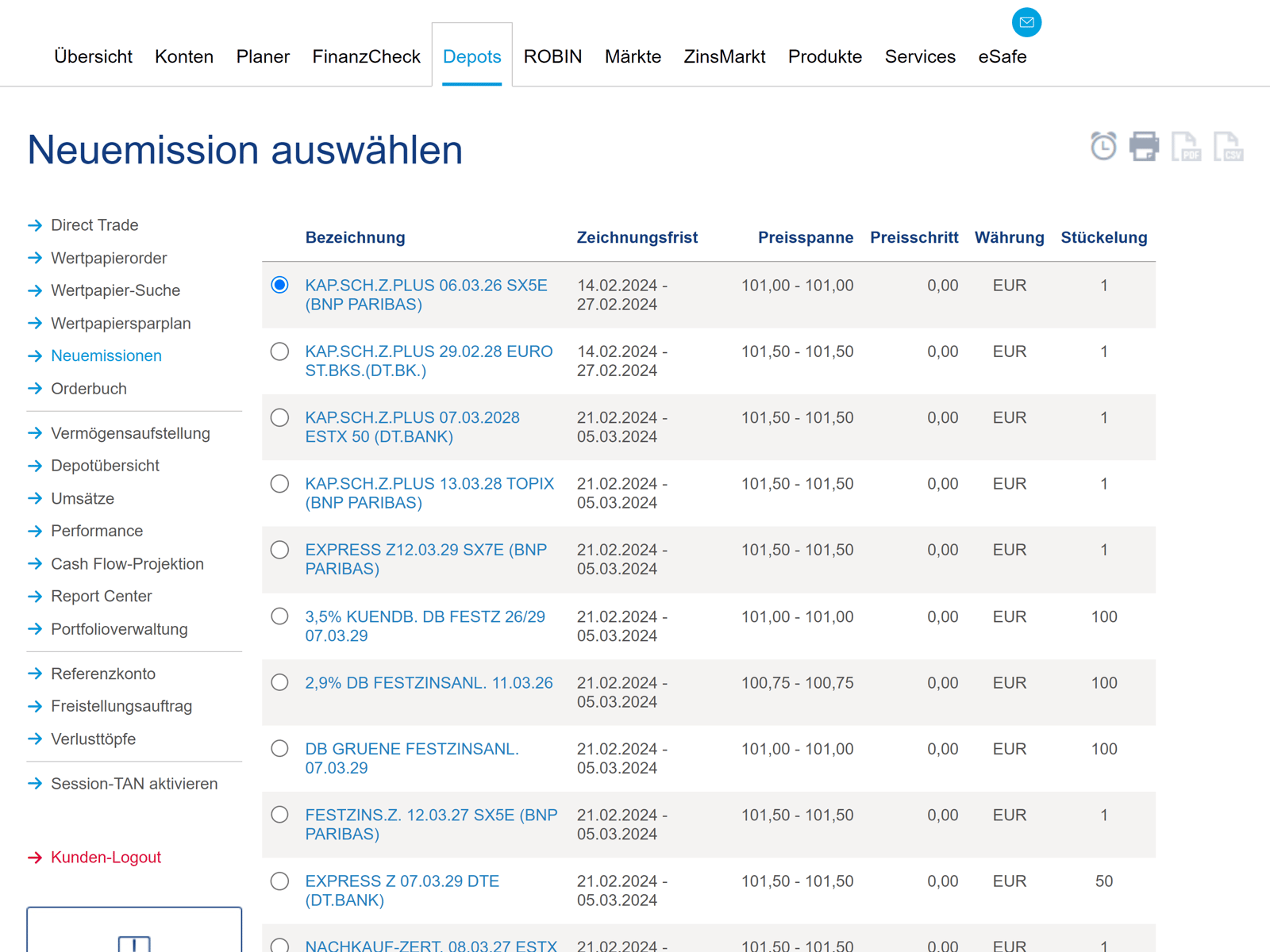1270x952 pixels.
Task: Click the arrow icon next to Orderbuch
Action: tap(35, 389)
